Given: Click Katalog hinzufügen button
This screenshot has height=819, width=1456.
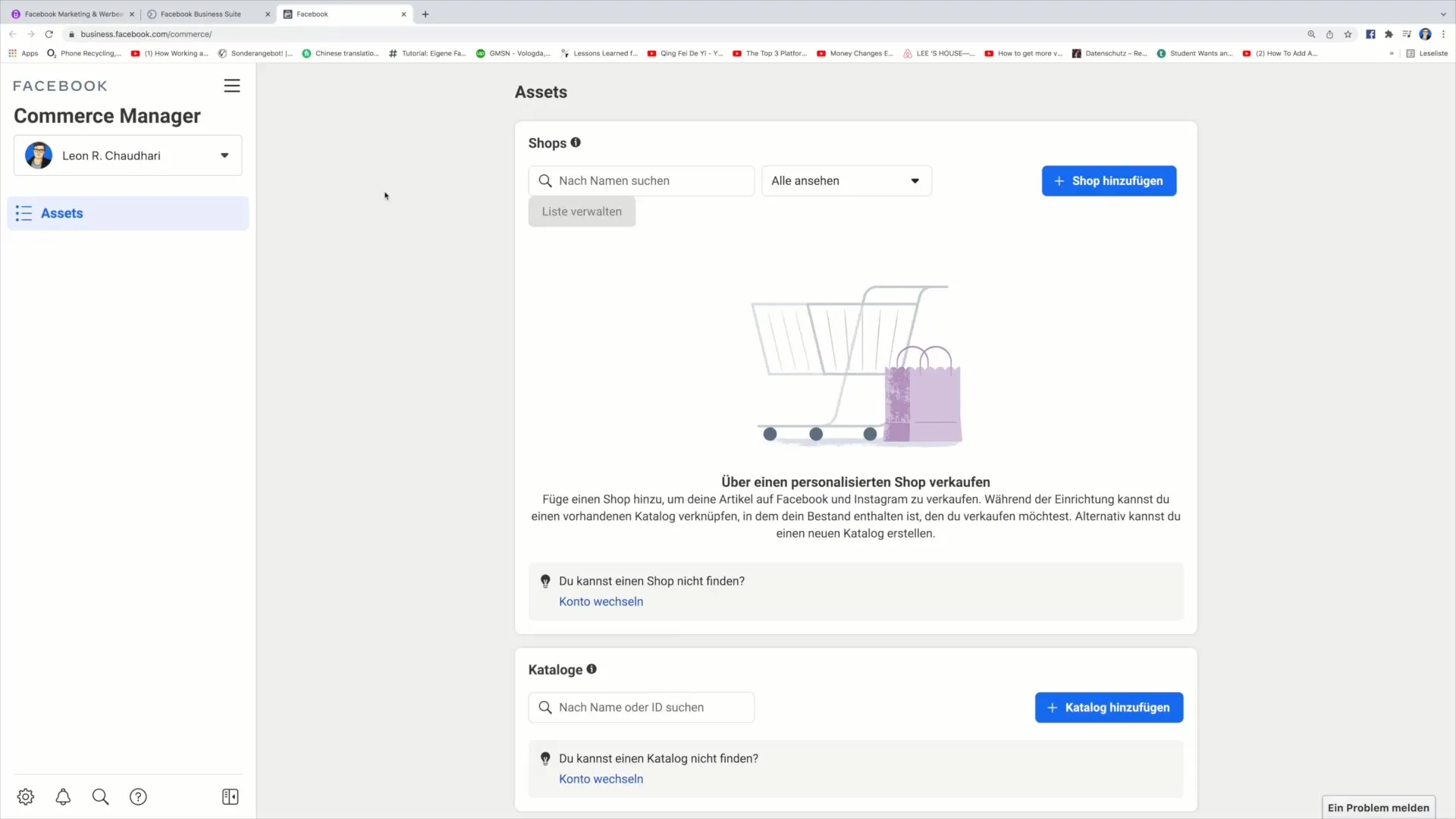Looking at the screenshot, I should (1109, 707).
